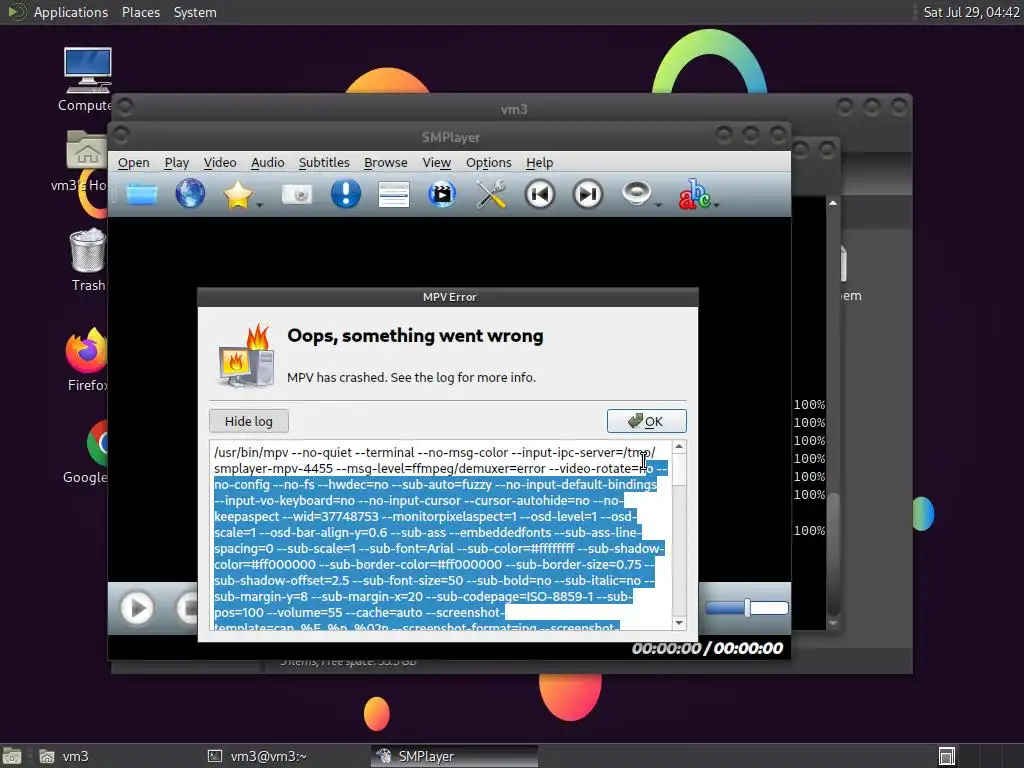Open the playlist icon in toolbar
This screenshot has height=768, width=1024.
coord(394,195)
